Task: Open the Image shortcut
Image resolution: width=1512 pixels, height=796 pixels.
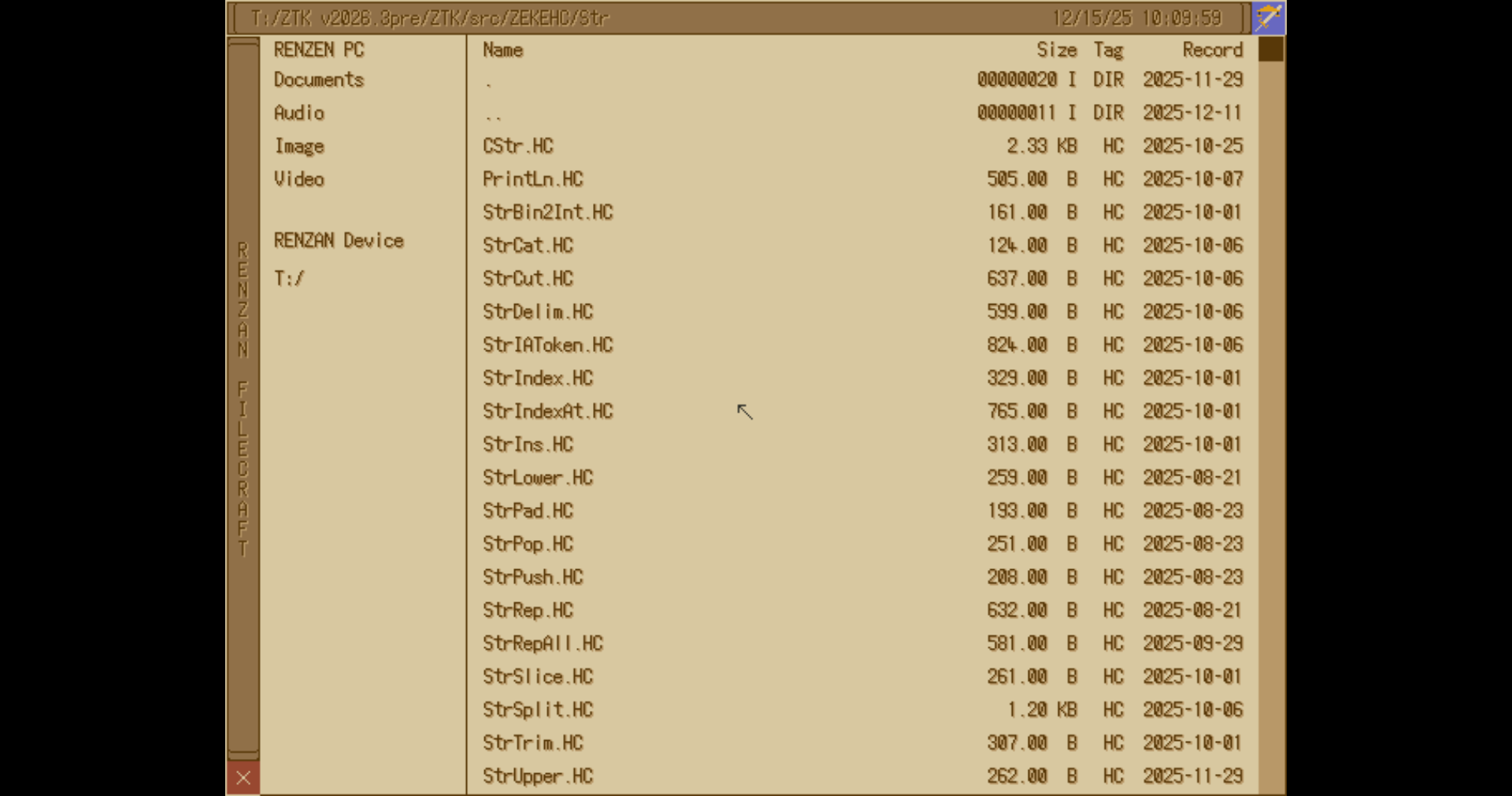Action: point(299,146)
